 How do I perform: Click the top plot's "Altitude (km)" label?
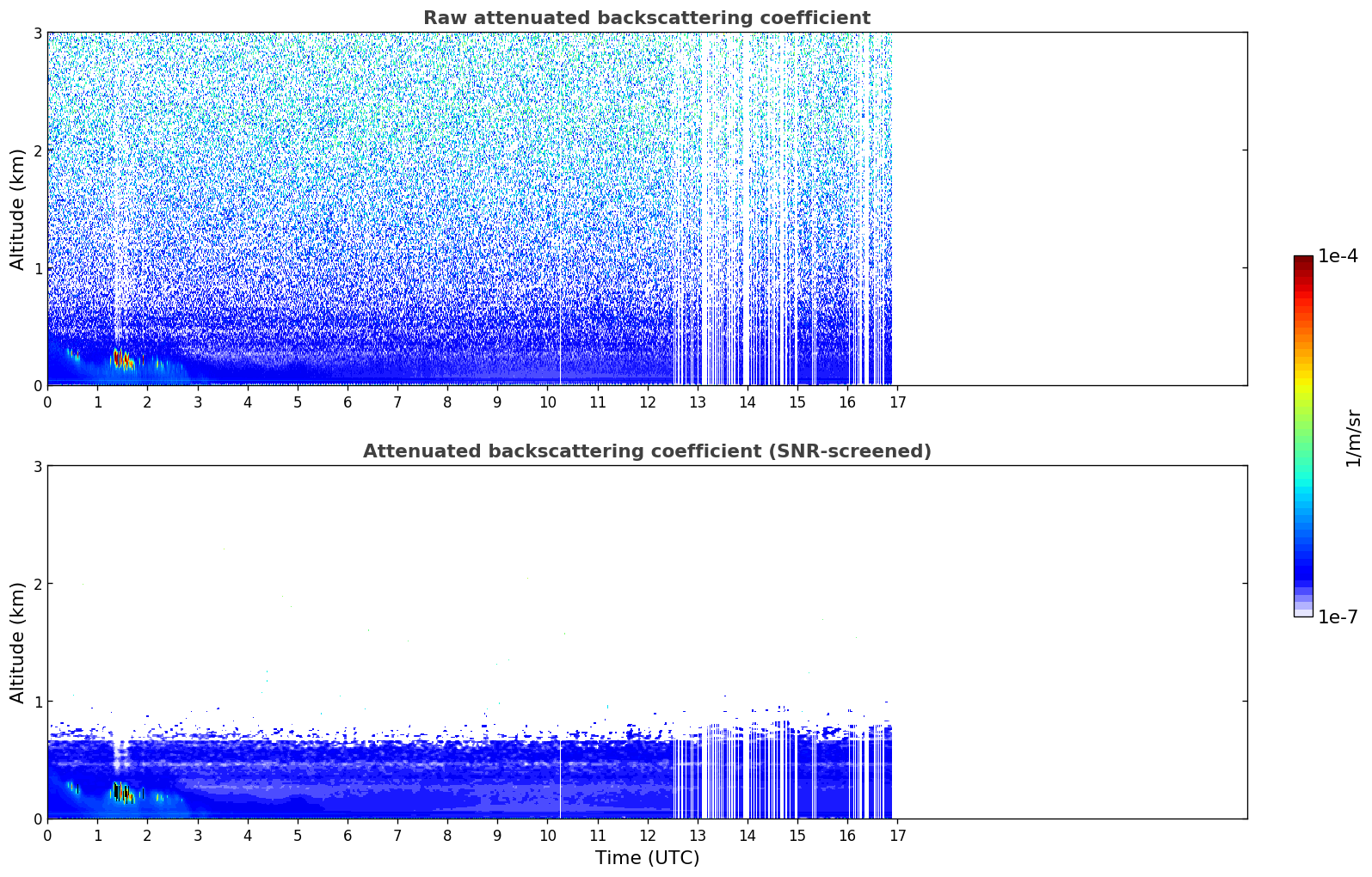[x=18, y=209]
